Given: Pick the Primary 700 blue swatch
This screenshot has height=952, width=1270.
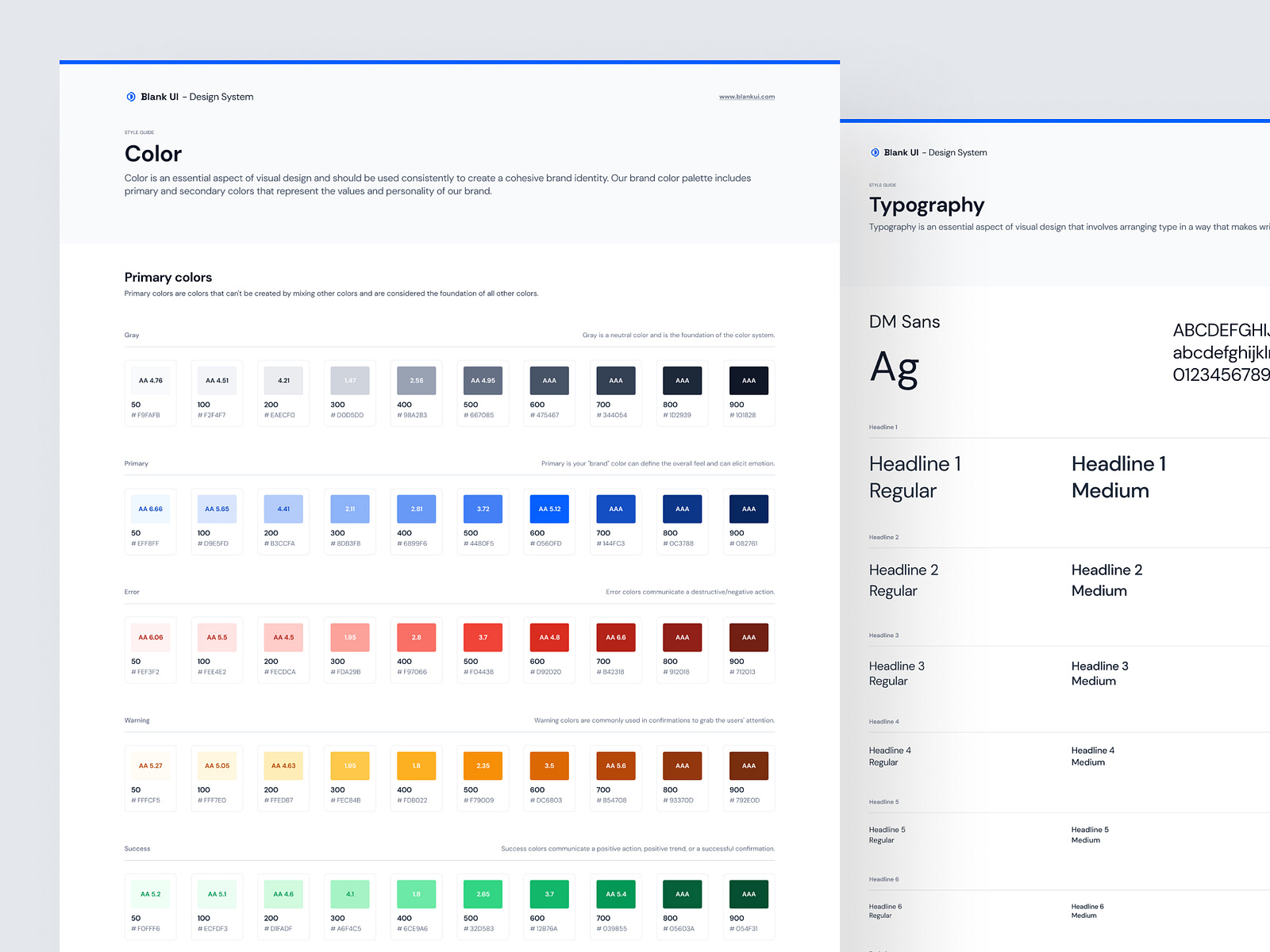Looking at the screenshot, I should (x=616, y=509).
